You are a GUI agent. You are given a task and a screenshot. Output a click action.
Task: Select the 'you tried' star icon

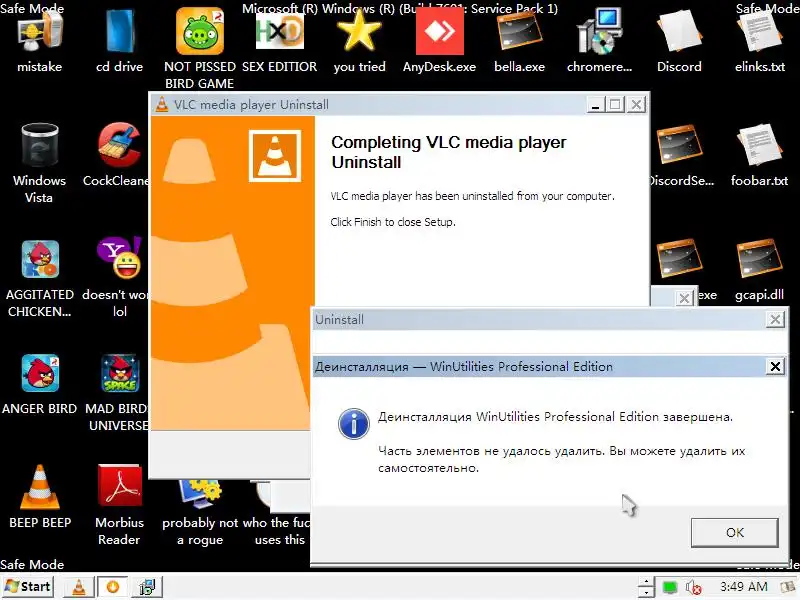click(360, 41)
